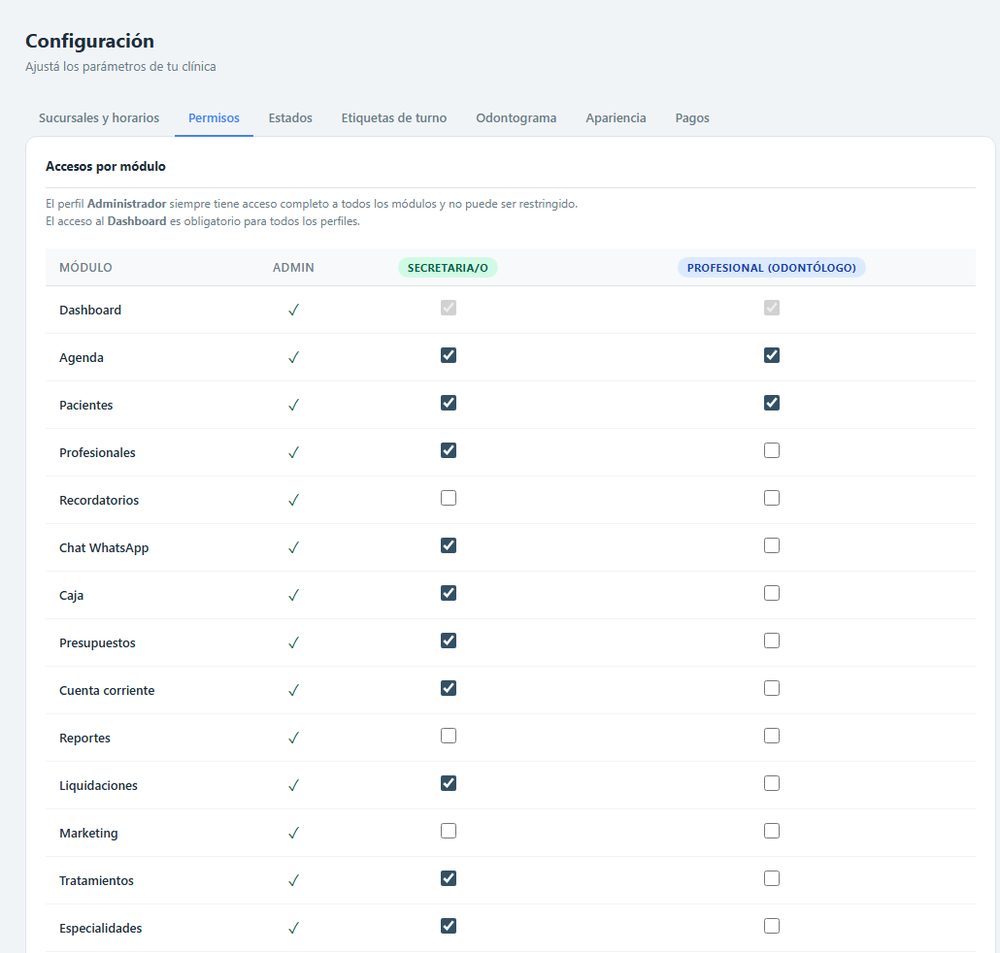
Task: Open the Apariencia tab
Action: tap(615, 118)
